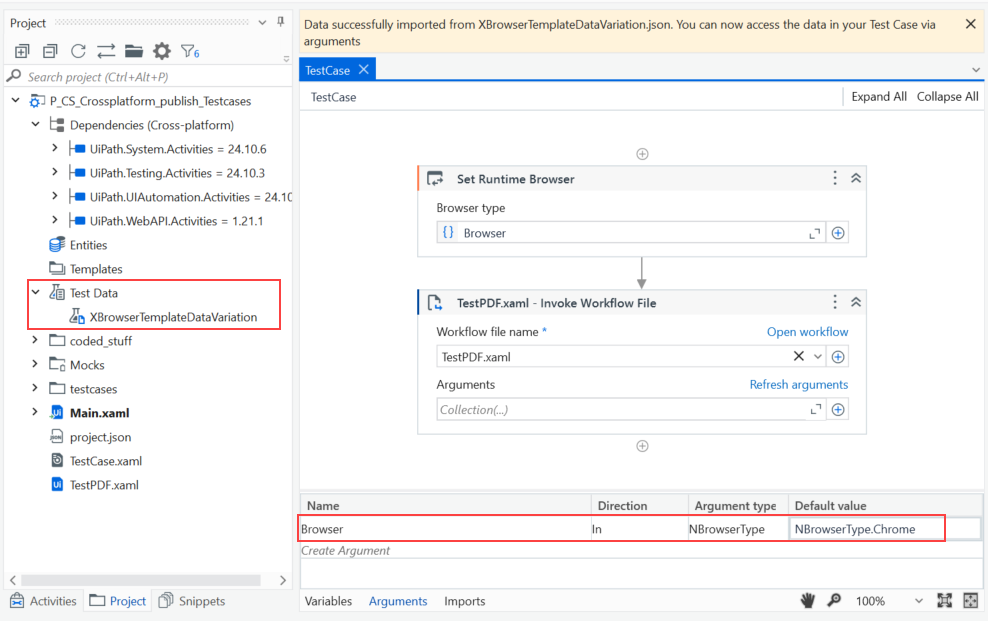Toggle the Project panel pin
The width and height of the screenshot is (988, 621).
279,22
